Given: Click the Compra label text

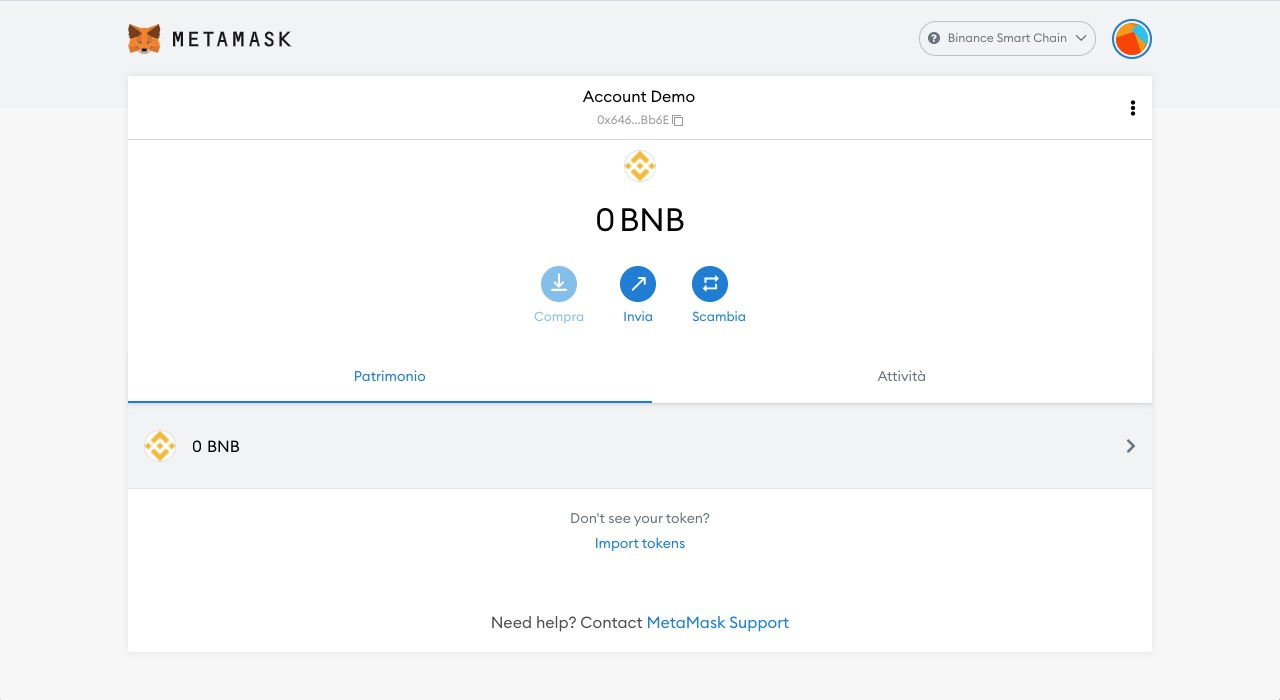Looking at the screenshot, I should (559, 317).
